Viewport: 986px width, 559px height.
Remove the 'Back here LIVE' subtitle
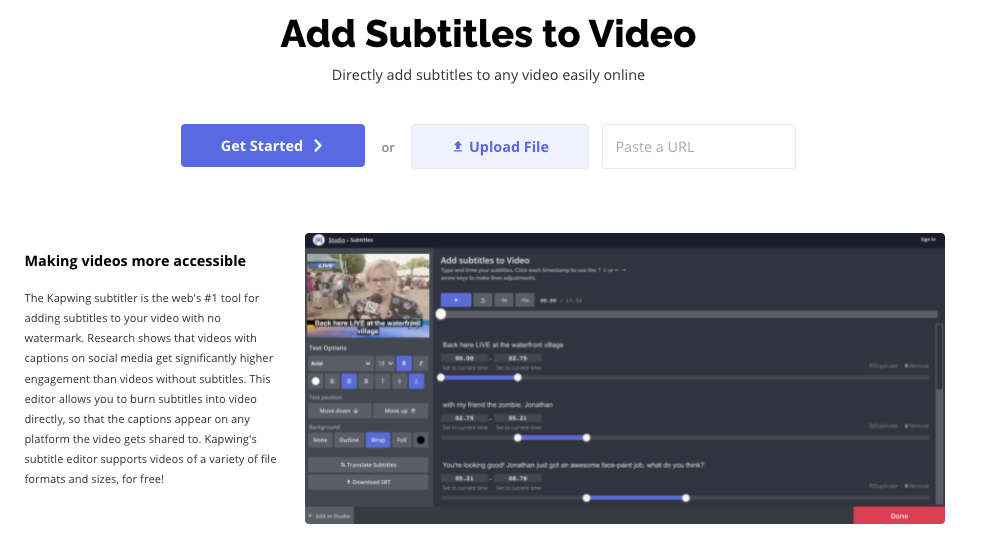click(917, 366)
